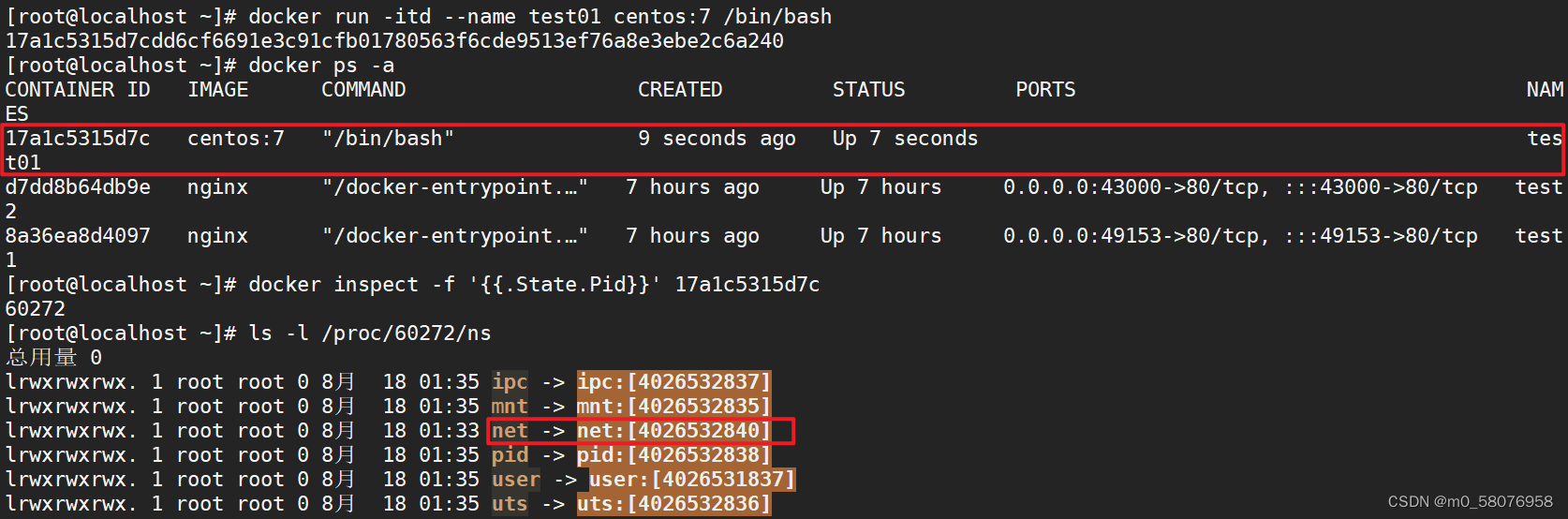Click the CREATED column header
The image size is (1568, 519).
680,90
